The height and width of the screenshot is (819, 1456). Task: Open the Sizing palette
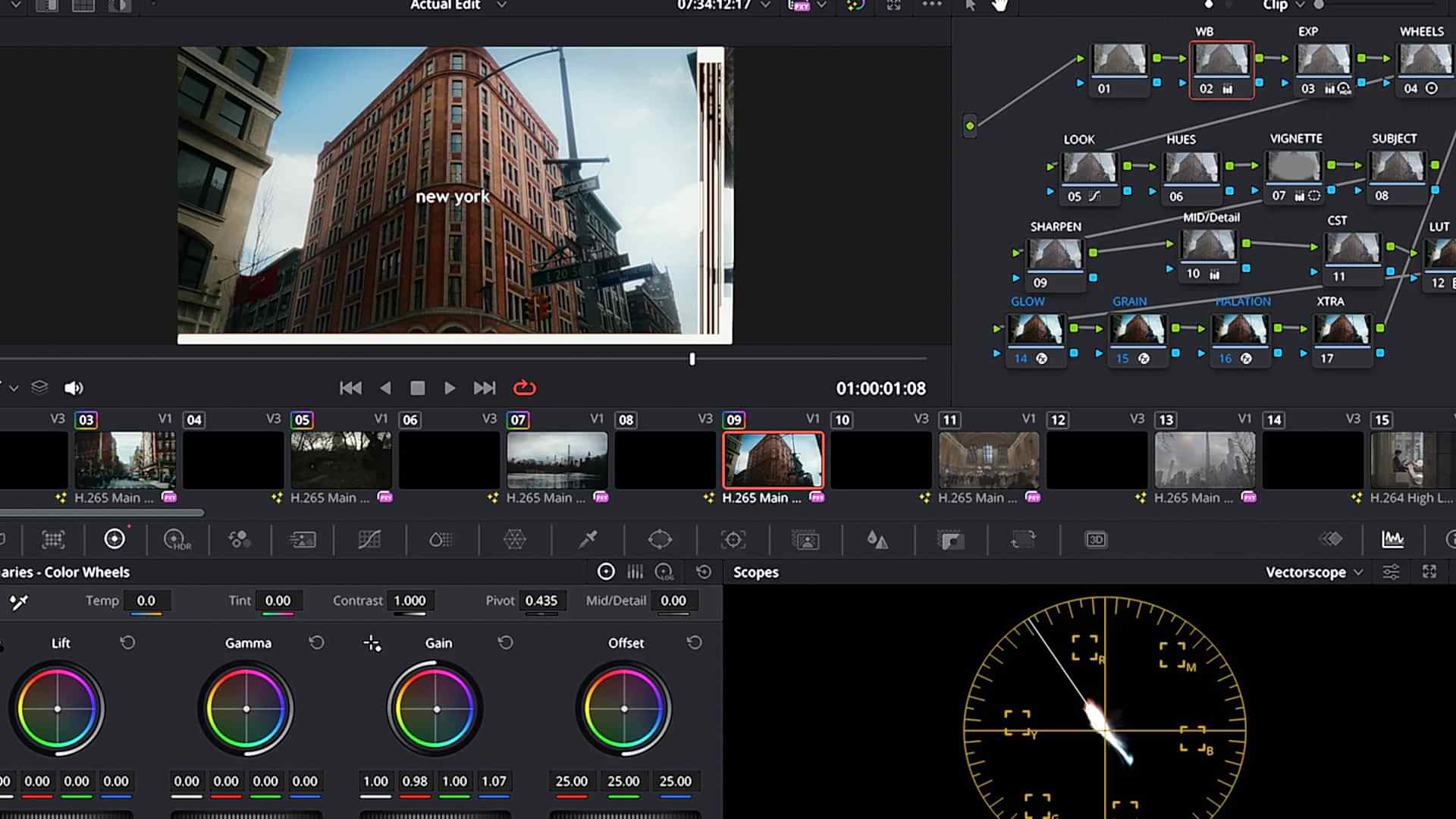[1023, 540]
